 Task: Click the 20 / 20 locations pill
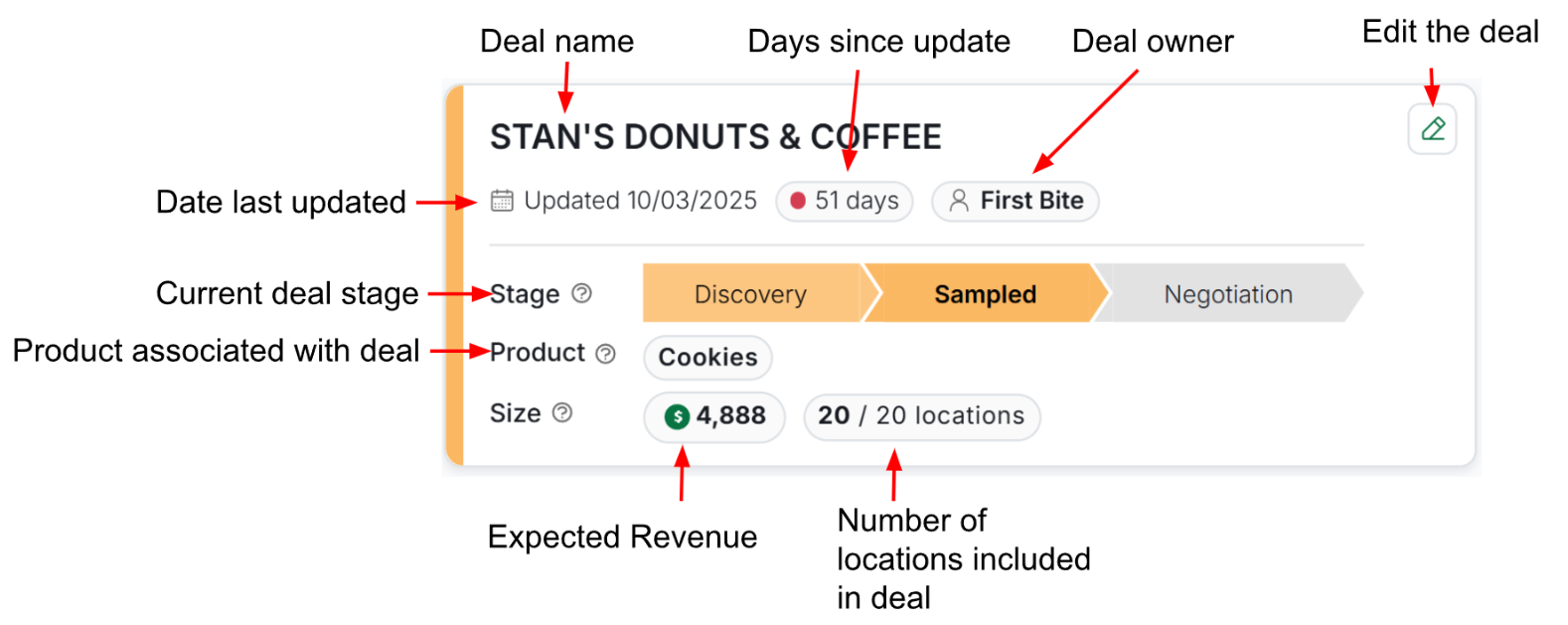click(922, 416)
